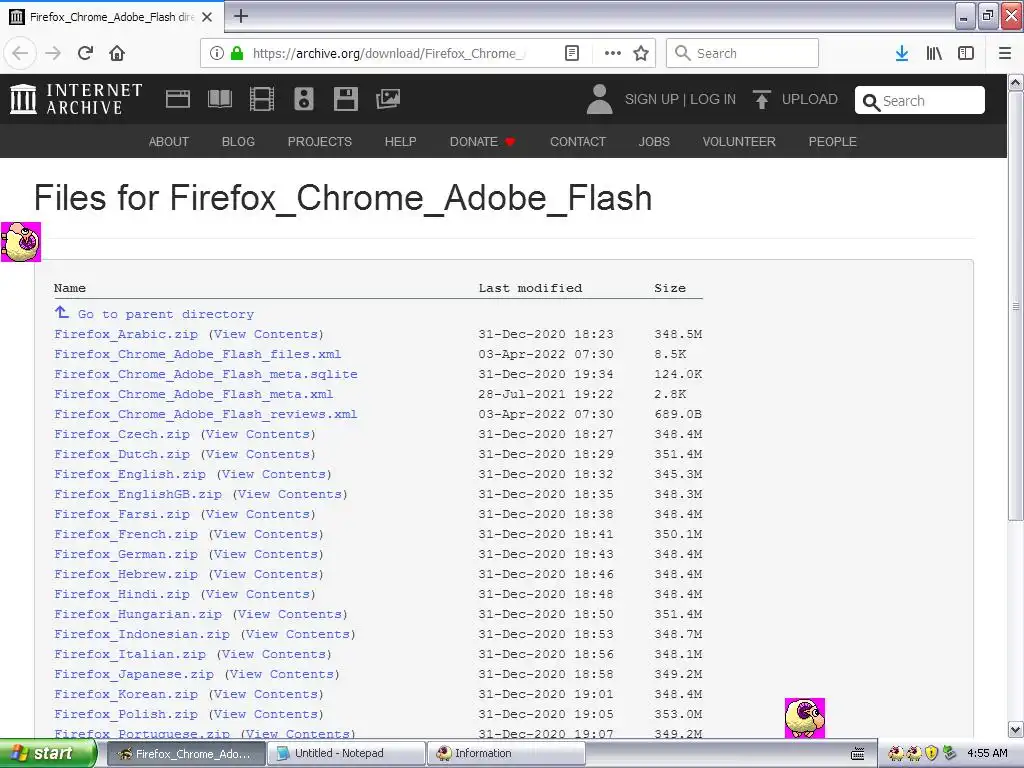Click the Internet Archive logo
The height and width of the screenshot is (768, 1024).
[76, 99]
